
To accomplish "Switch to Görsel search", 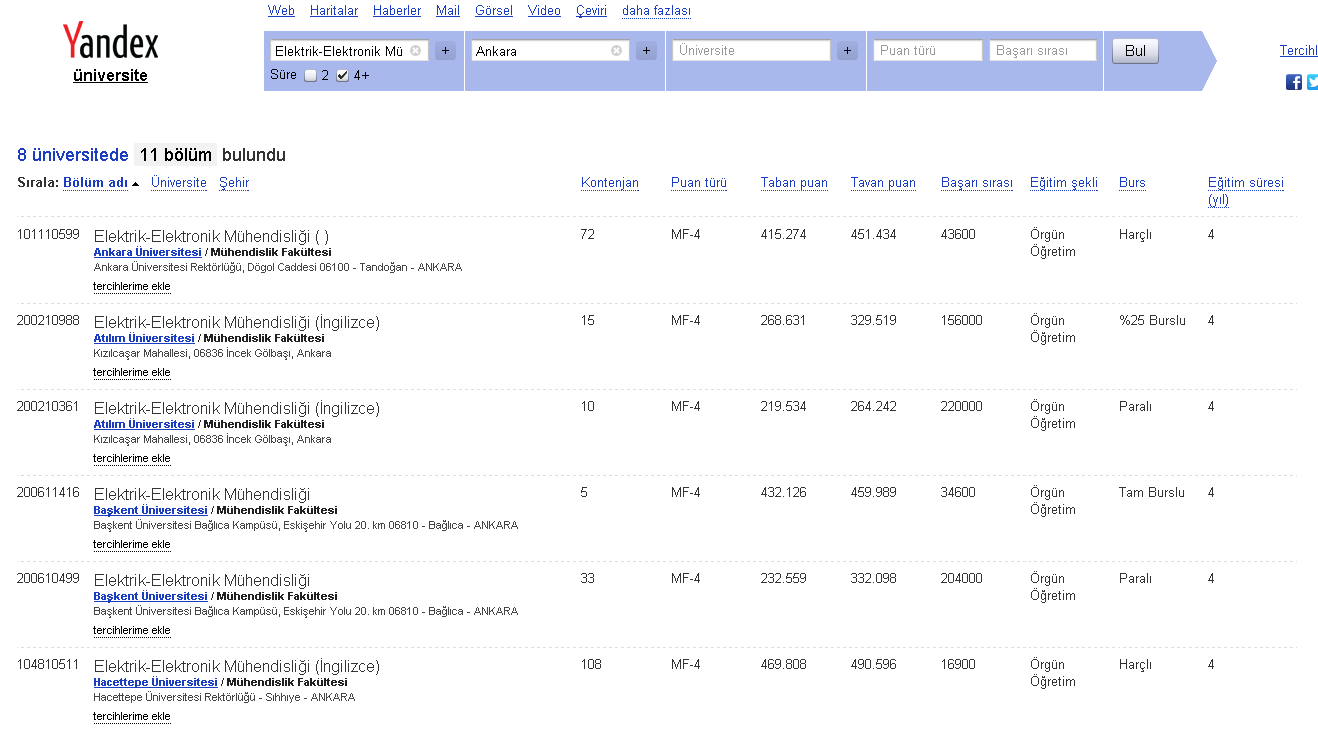I will tap(494, 11).
